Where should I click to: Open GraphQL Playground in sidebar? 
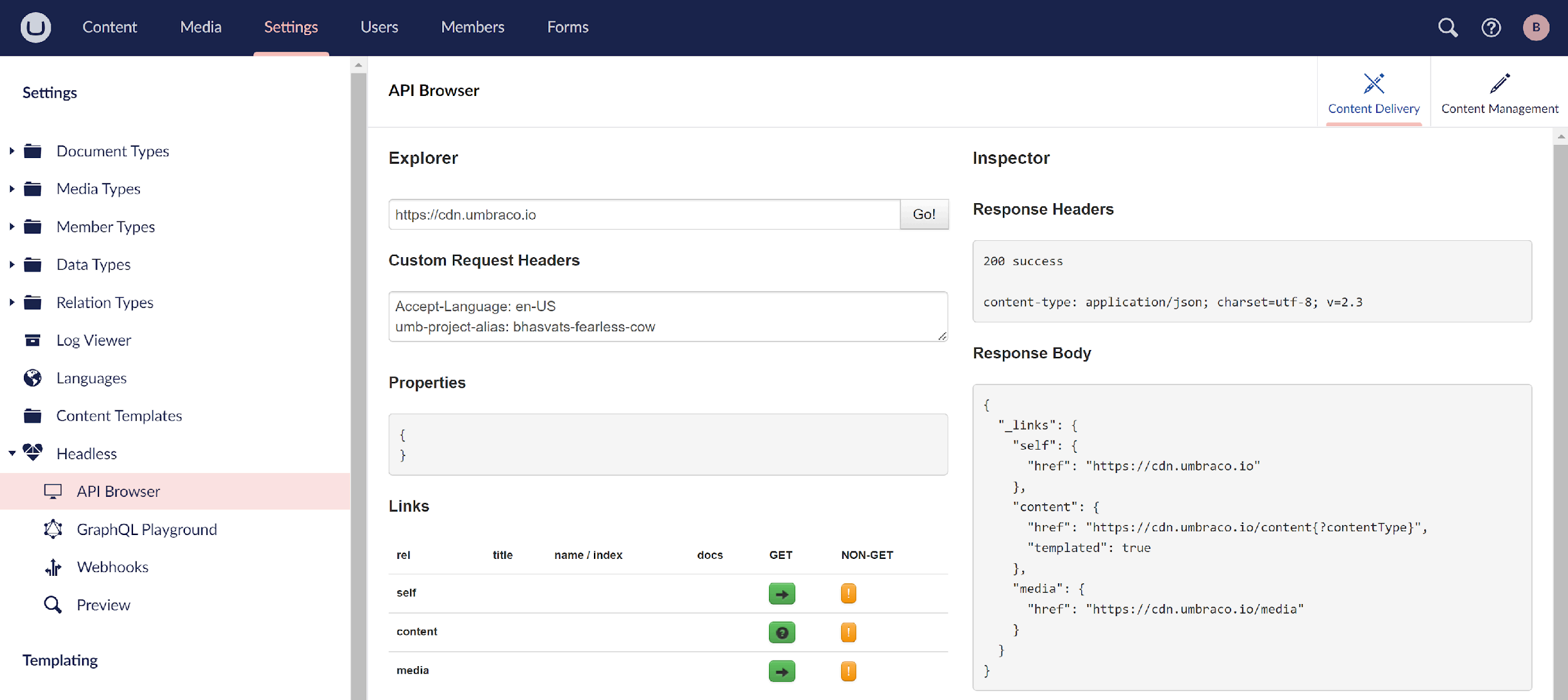[146, 529]
